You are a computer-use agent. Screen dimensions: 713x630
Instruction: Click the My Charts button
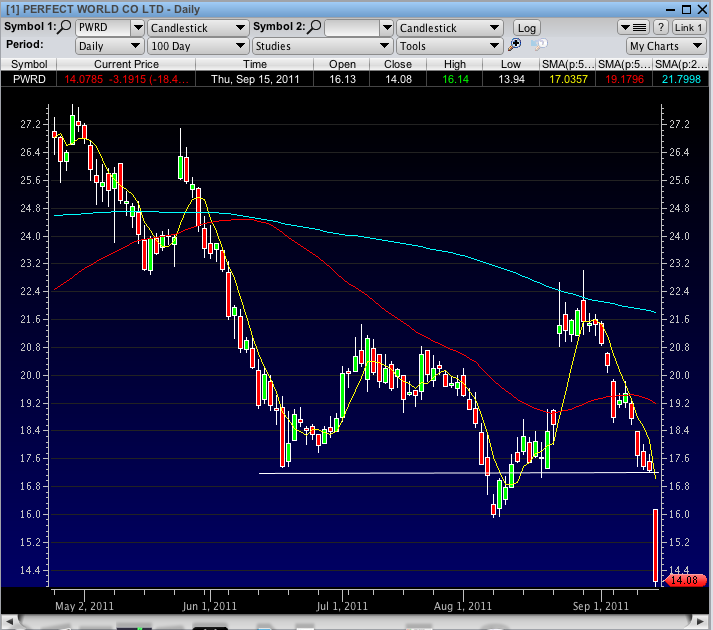click(x=666, y=46)
